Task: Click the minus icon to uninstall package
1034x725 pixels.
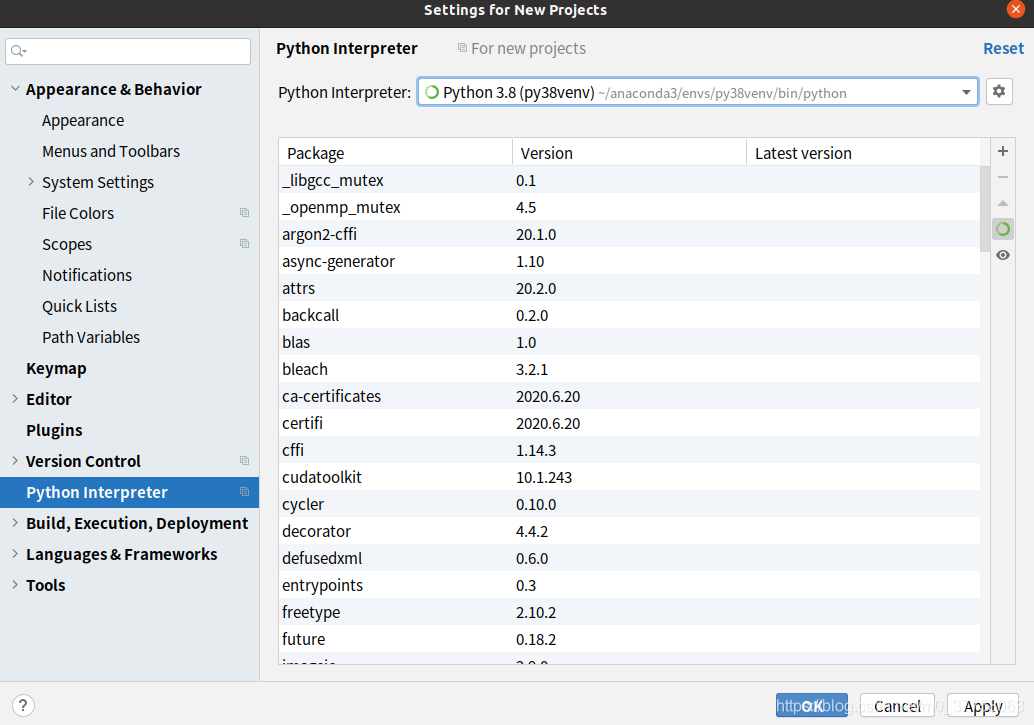Action: coord(1003,177)
